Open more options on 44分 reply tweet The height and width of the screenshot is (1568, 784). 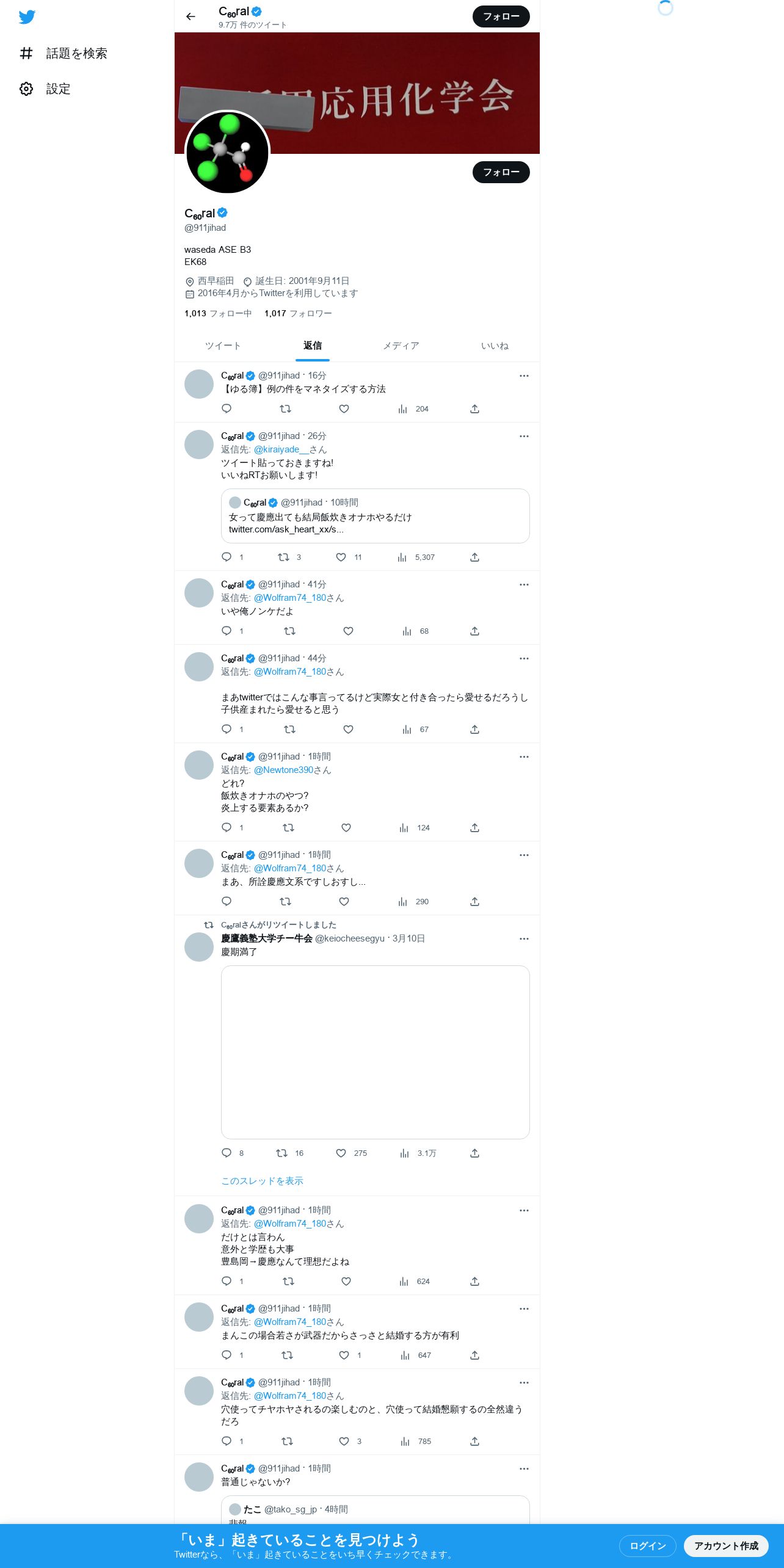click(x=524, y=658)
